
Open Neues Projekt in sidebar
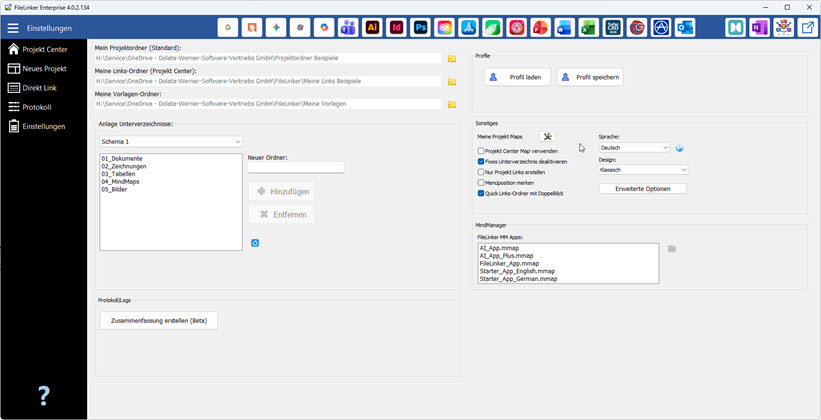pos(44,69)
